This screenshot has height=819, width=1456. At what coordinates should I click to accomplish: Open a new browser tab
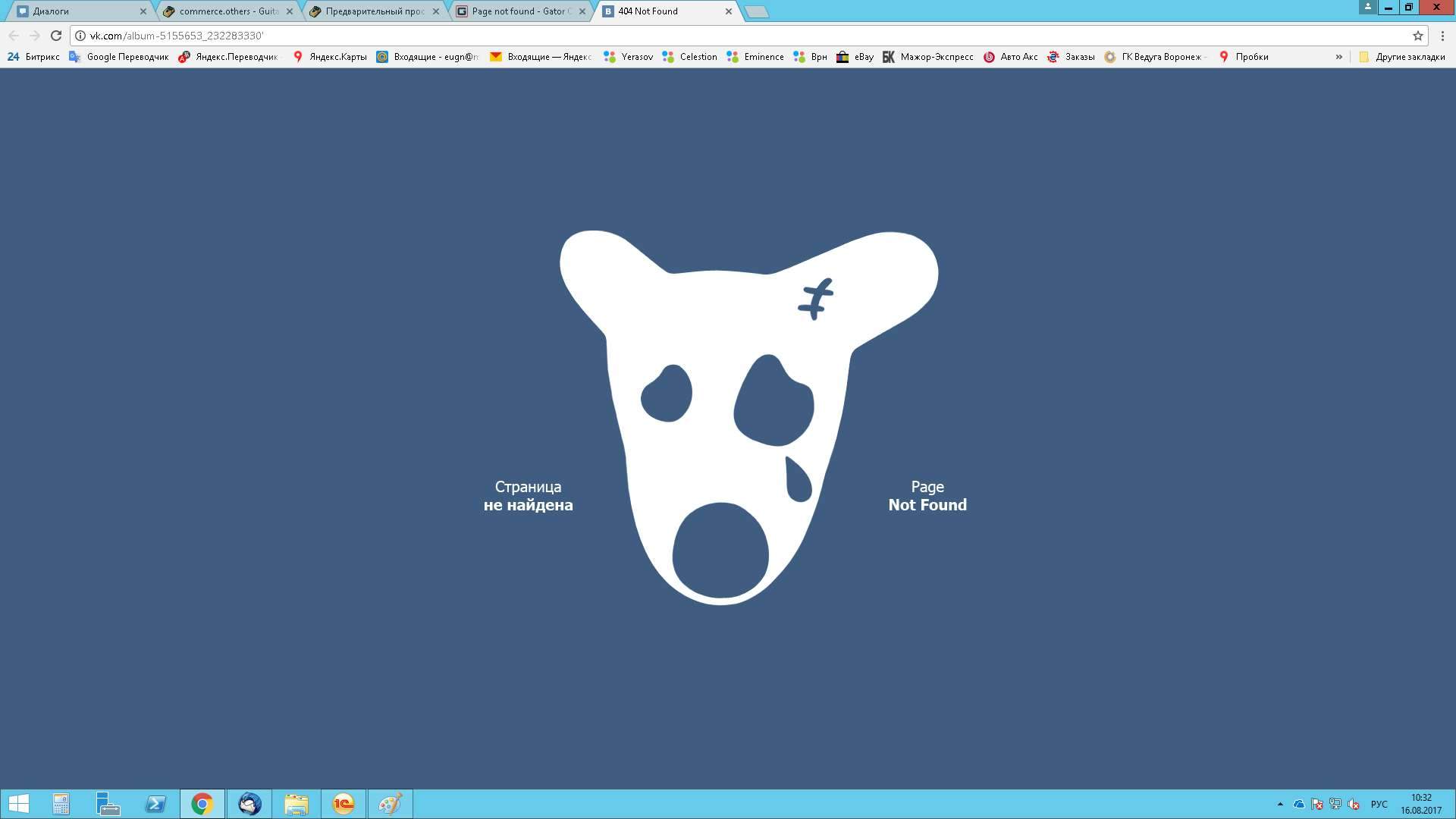756,11
